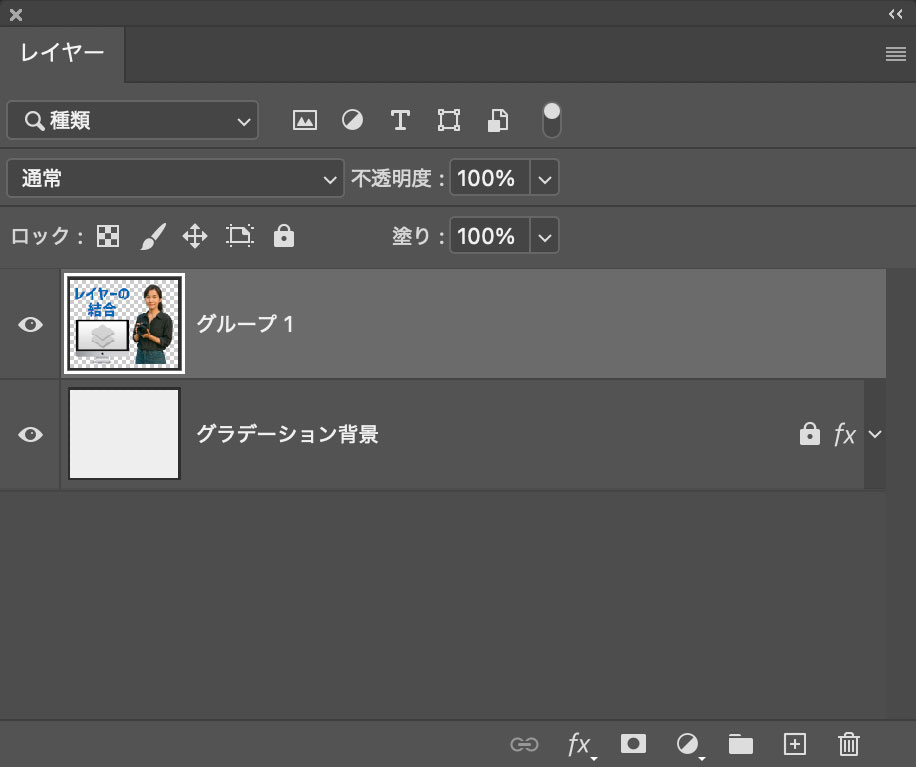Click lock icon on グラデーション背景 layer
Screen dimensions: 916x767
coord(810,433)
